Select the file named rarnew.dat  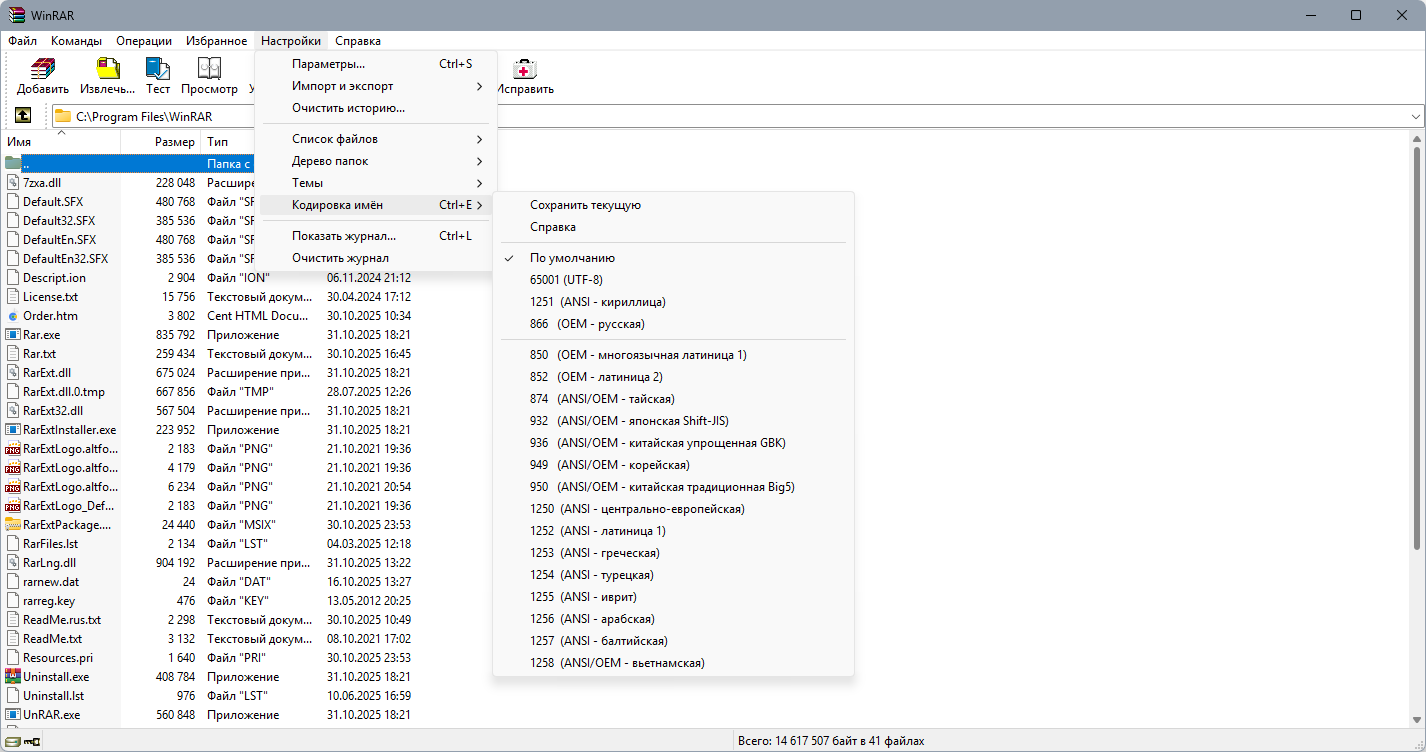(51, 582)
